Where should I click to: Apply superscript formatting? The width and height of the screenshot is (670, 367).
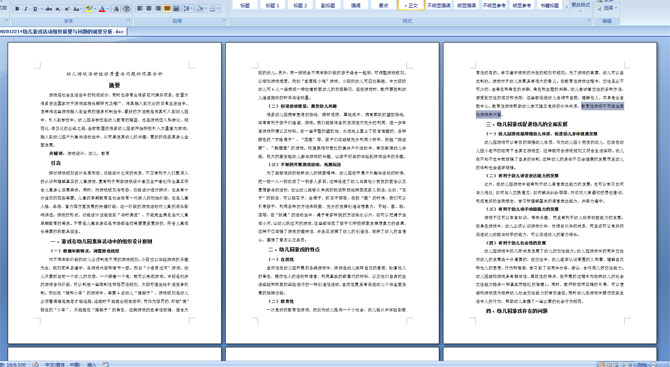[x=67, y=9]
